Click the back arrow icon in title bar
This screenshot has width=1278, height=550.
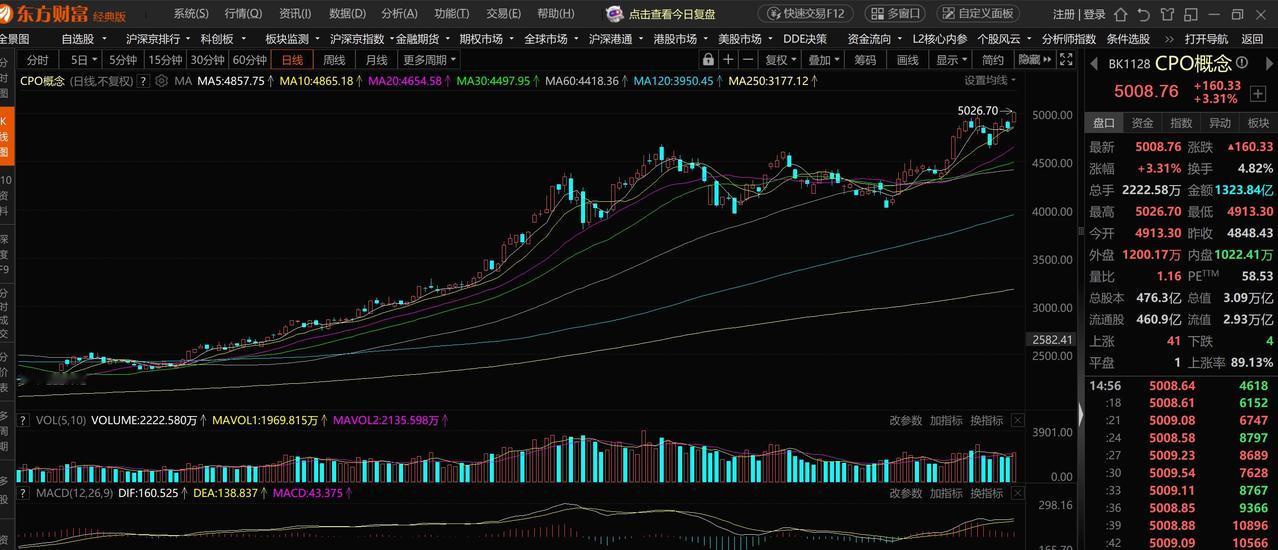click(1143, 14)
